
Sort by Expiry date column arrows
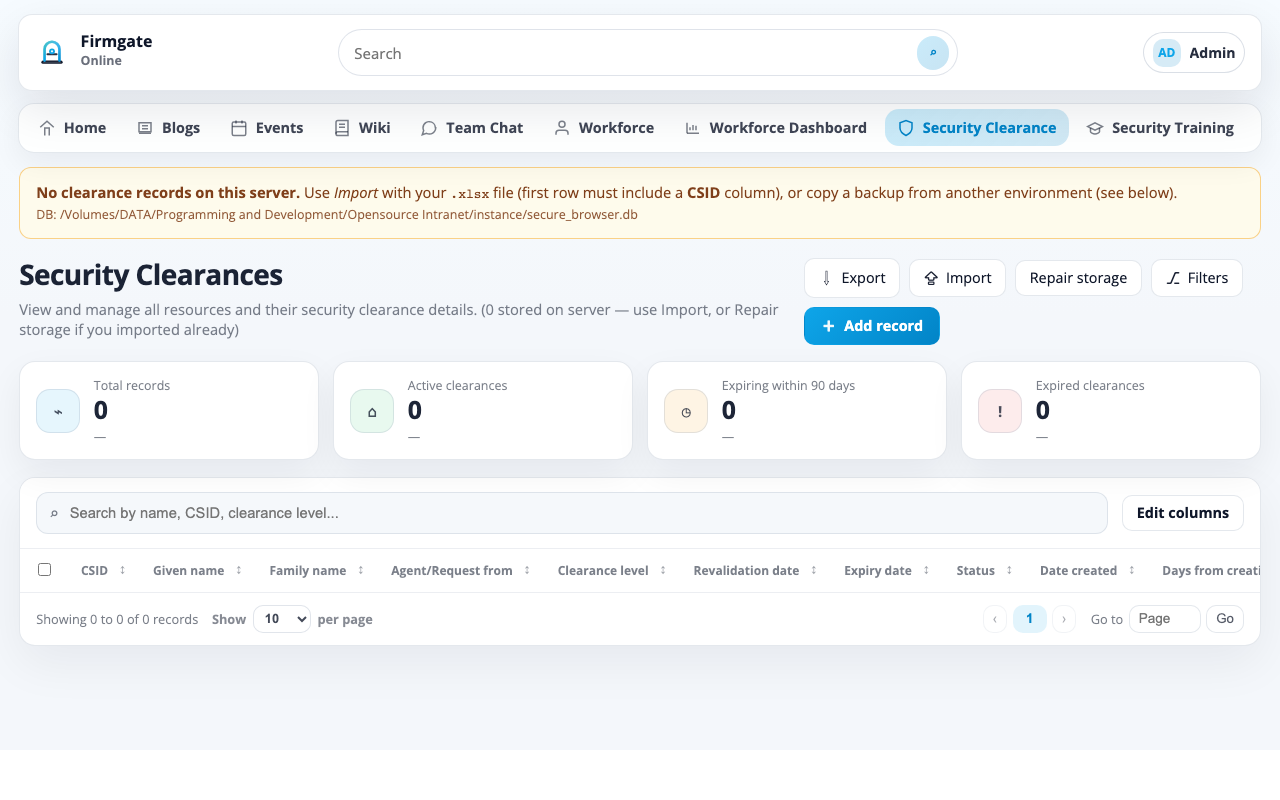(x=926, y=570)
